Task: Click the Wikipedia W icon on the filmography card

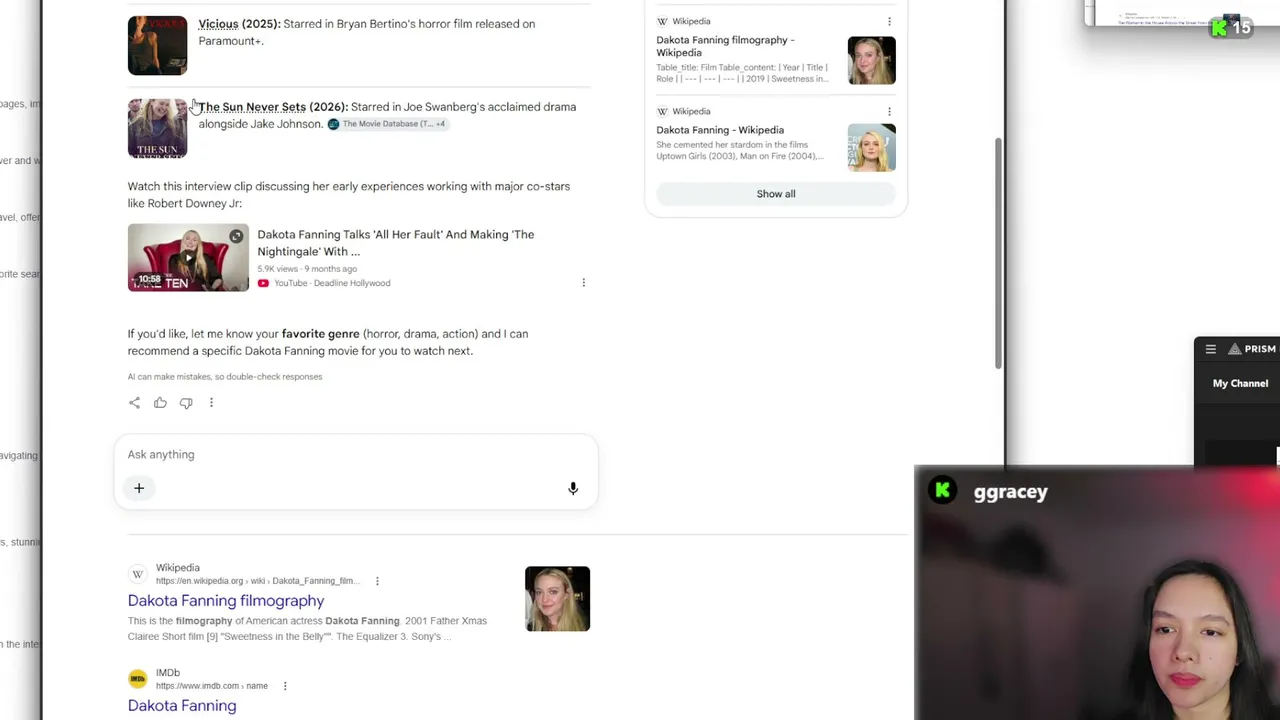Action: click(662, 21)
